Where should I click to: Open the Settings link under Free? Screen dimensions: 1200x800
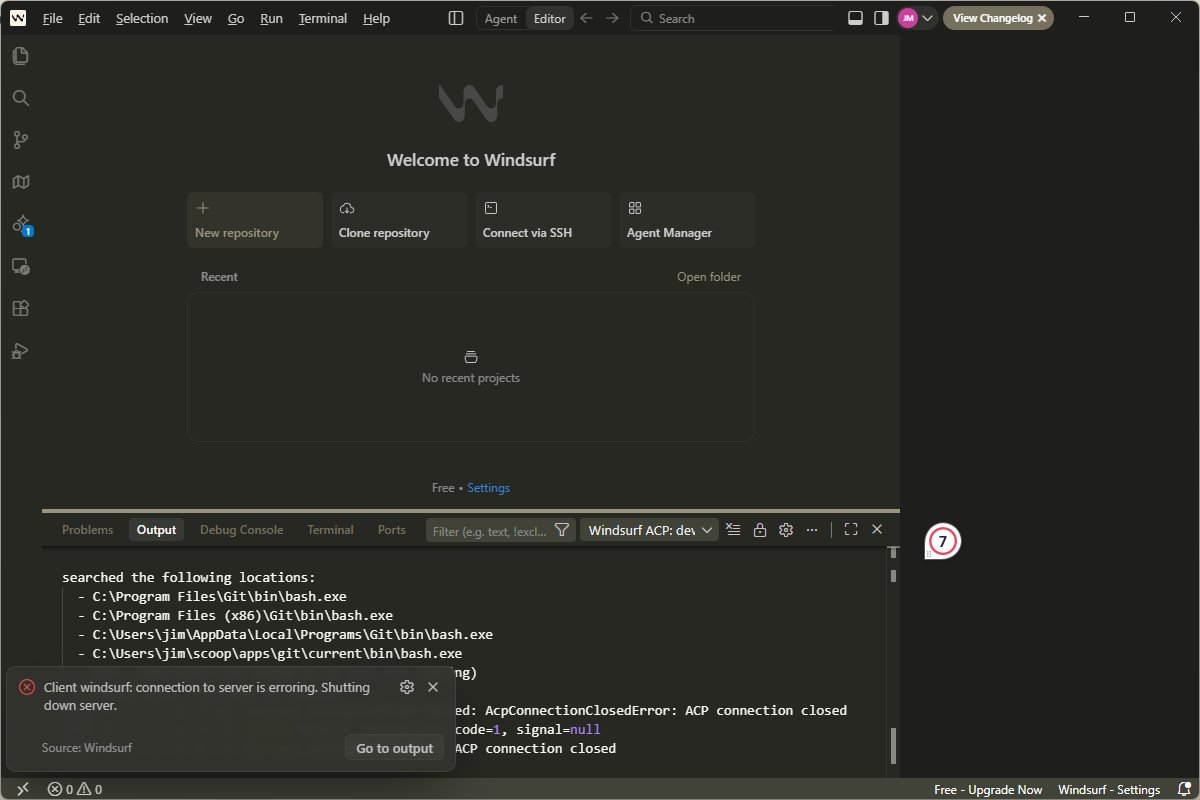tap(488, 488)
